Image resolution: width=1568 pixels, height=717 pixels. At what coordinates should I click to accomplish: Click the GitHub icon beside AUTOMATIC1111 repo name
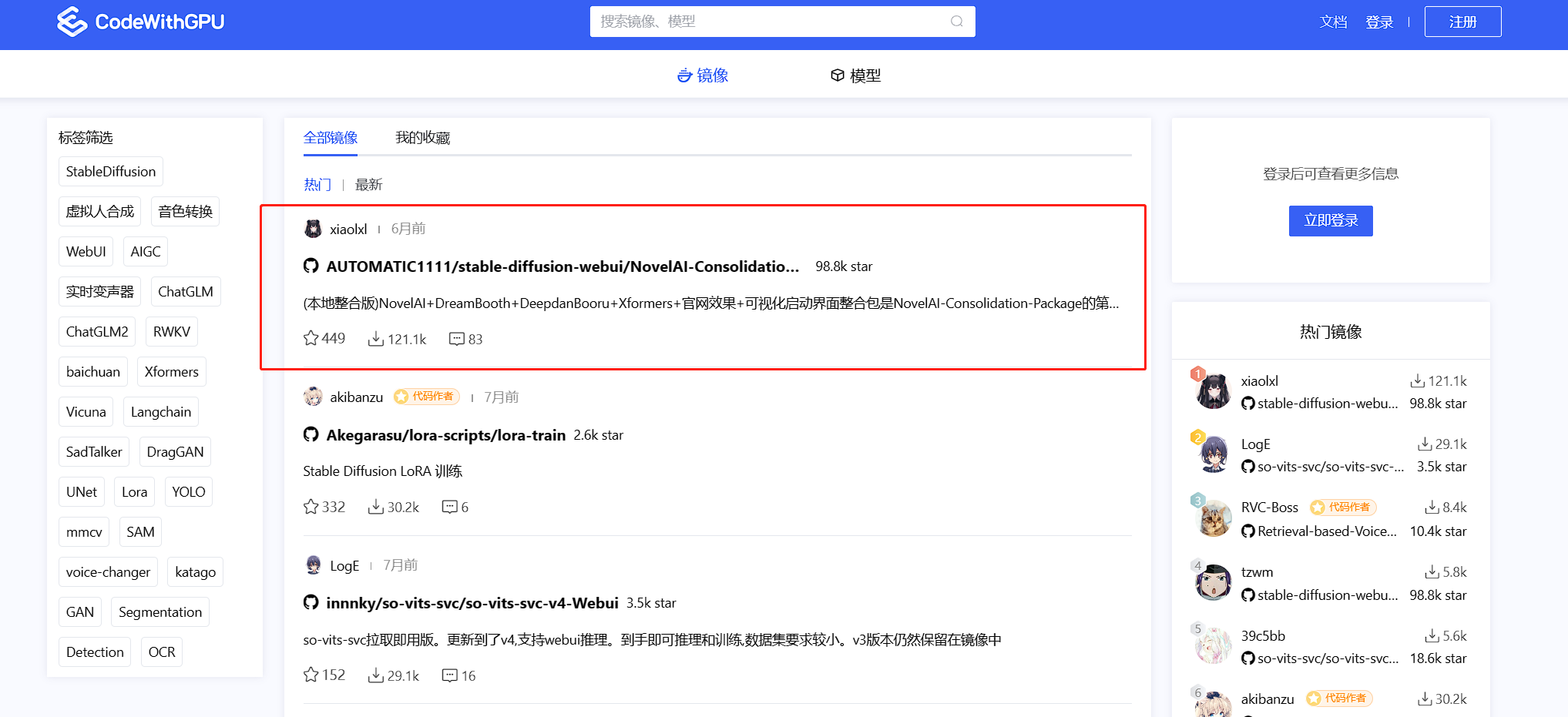point(311,266)
